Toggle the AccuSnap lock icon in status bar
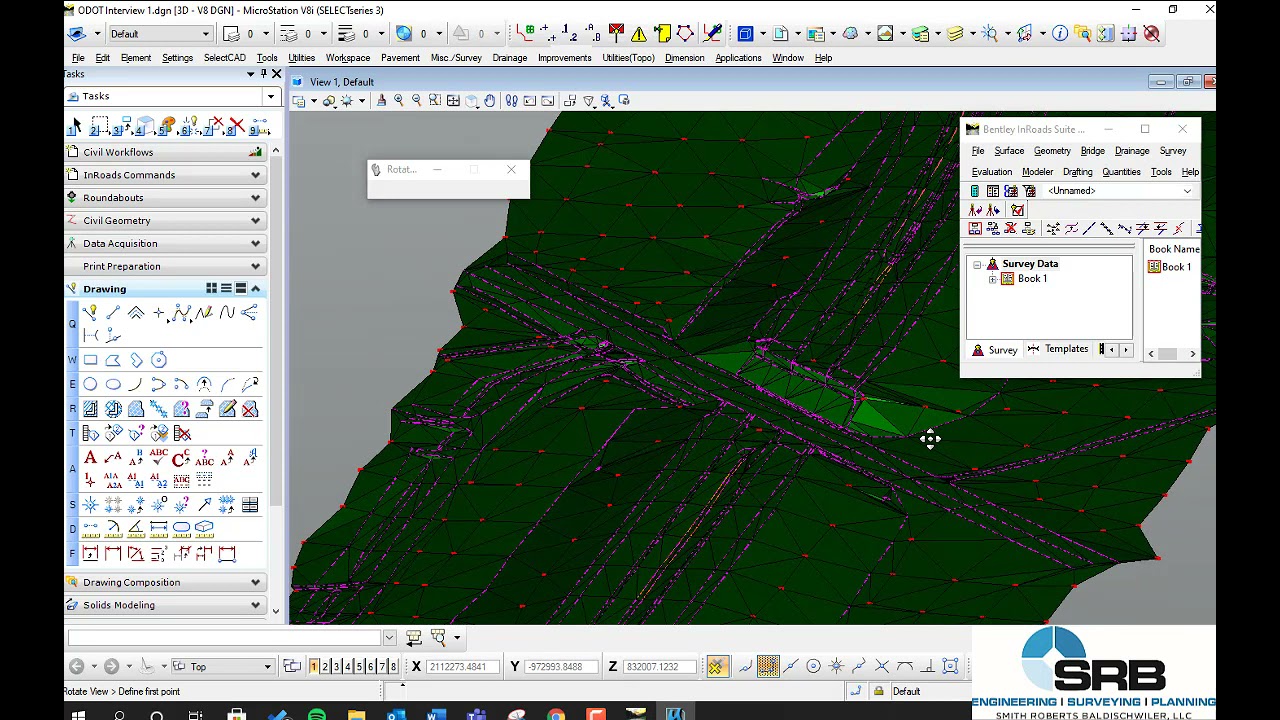The height and width of the screenshot is (720, 1280). click(x=879, y=692)
